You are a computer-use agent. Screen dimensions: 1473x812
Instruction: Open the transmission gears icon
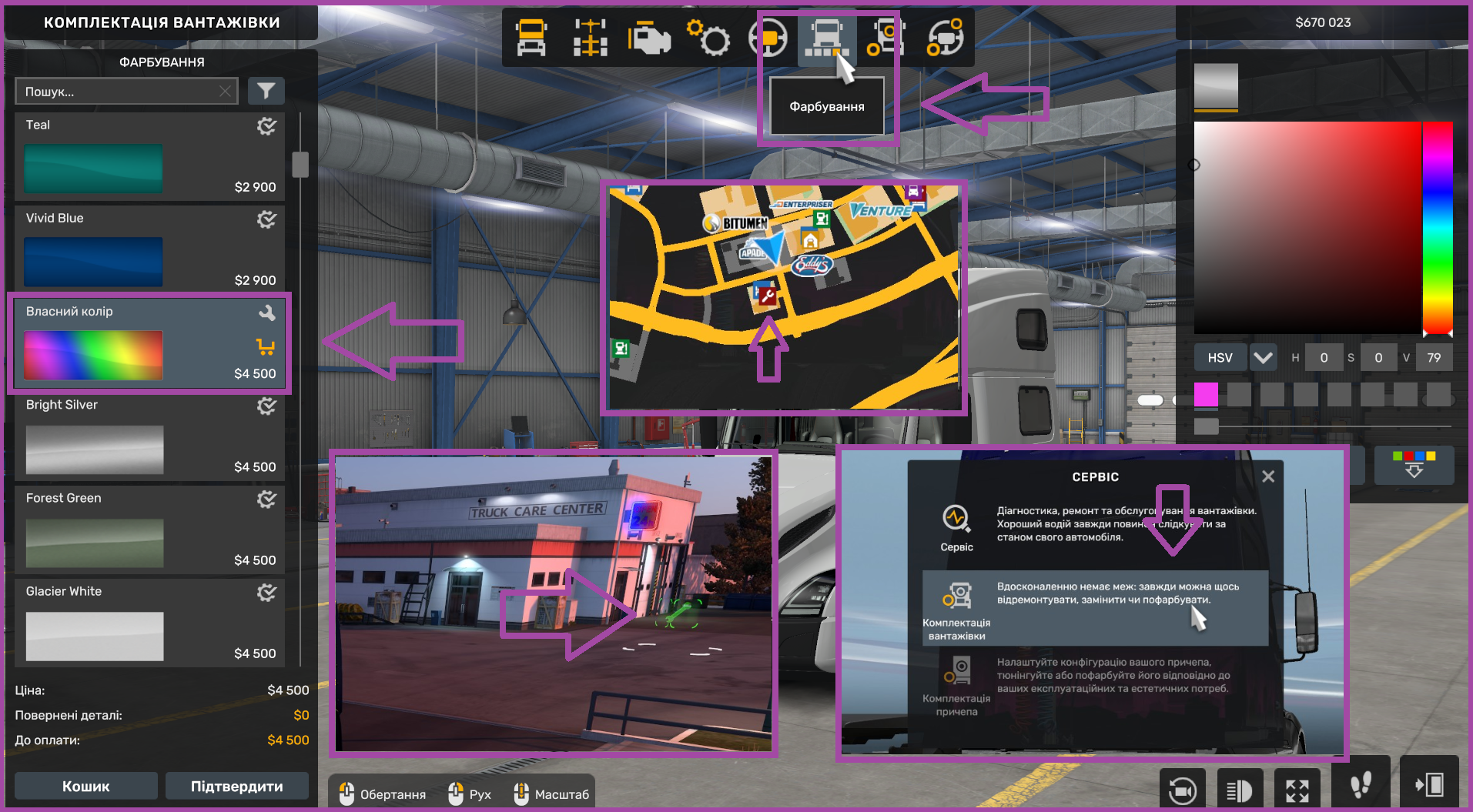[708, 38]
